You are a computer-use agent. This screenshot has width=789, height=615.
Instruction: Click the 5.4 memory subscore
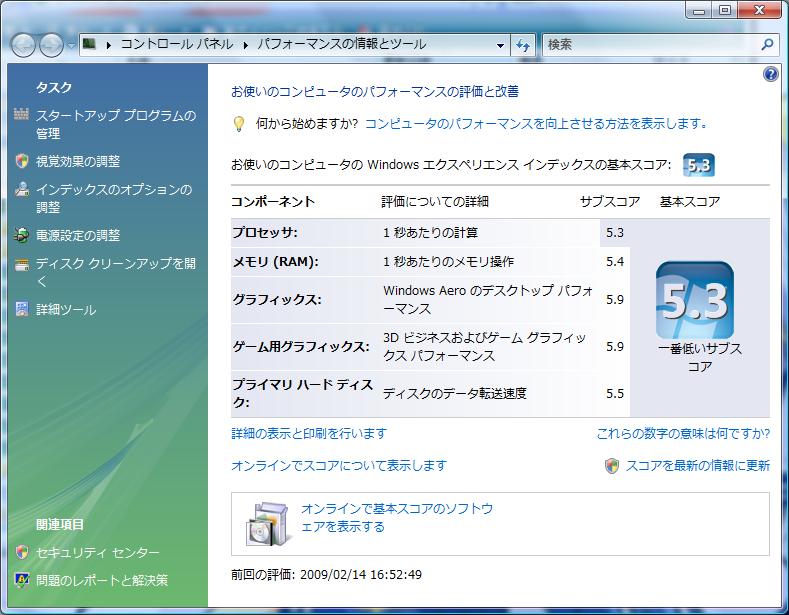pos(614,262)
